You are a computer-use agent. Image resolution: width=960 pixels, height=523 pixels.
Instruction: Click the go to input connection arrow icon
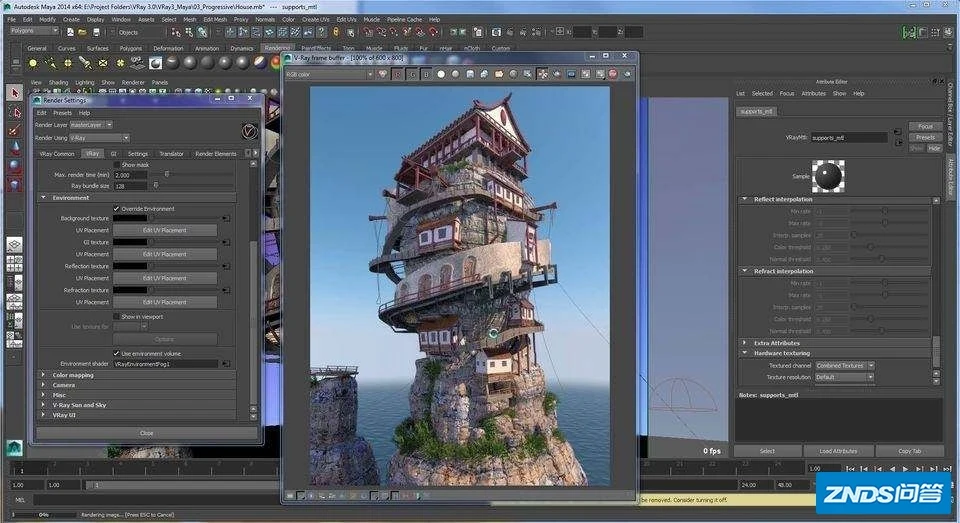coord(898,132)
